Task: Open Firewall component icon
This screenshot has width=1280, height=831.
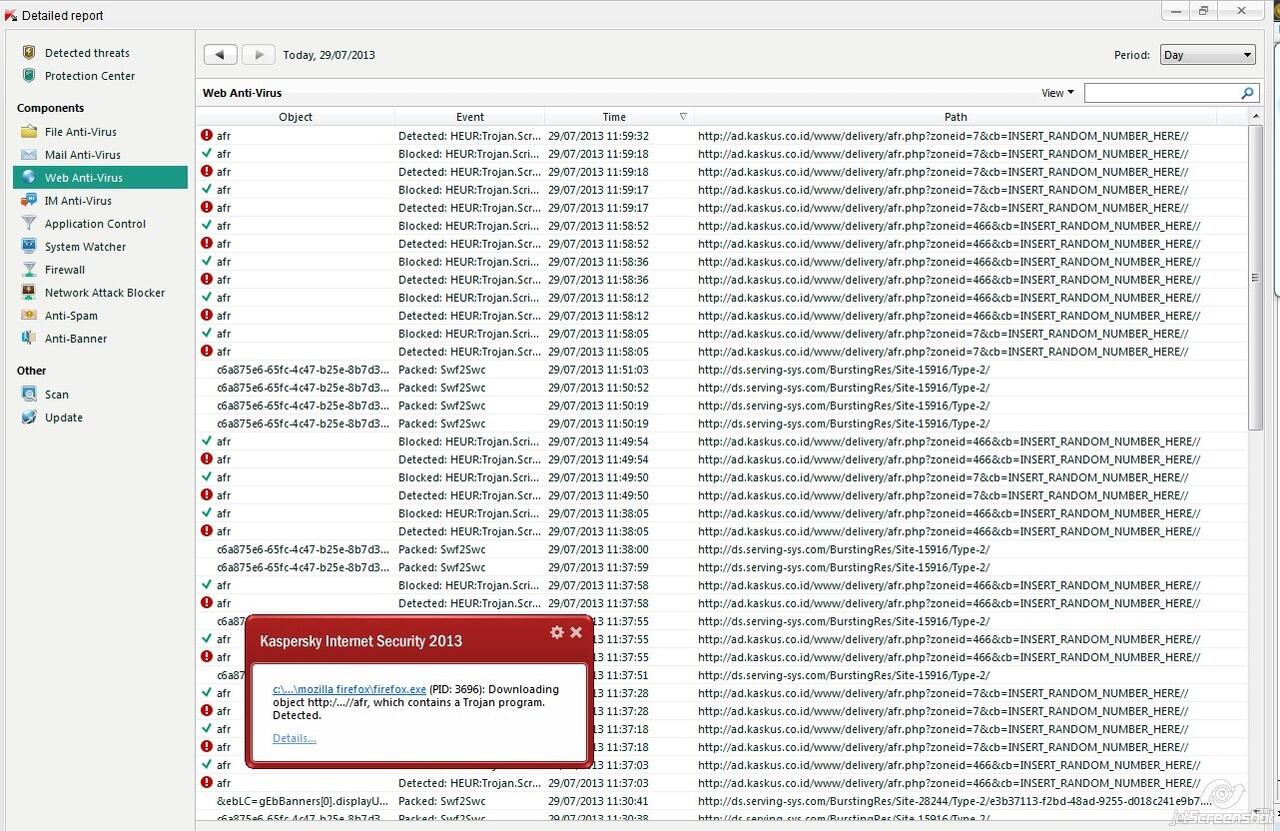Action: (29, 270)
